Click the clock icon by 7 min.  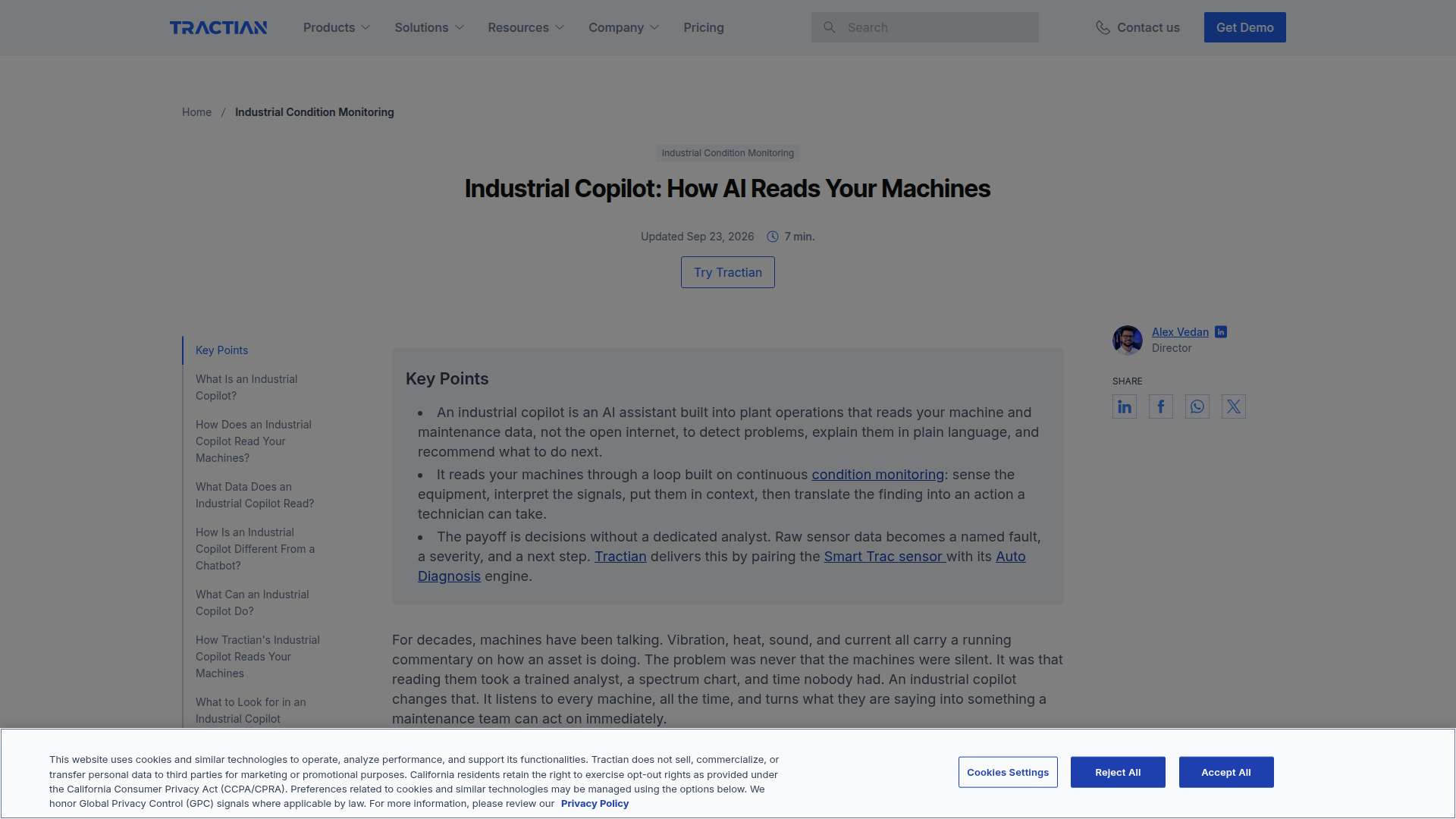tap(773, 237)
